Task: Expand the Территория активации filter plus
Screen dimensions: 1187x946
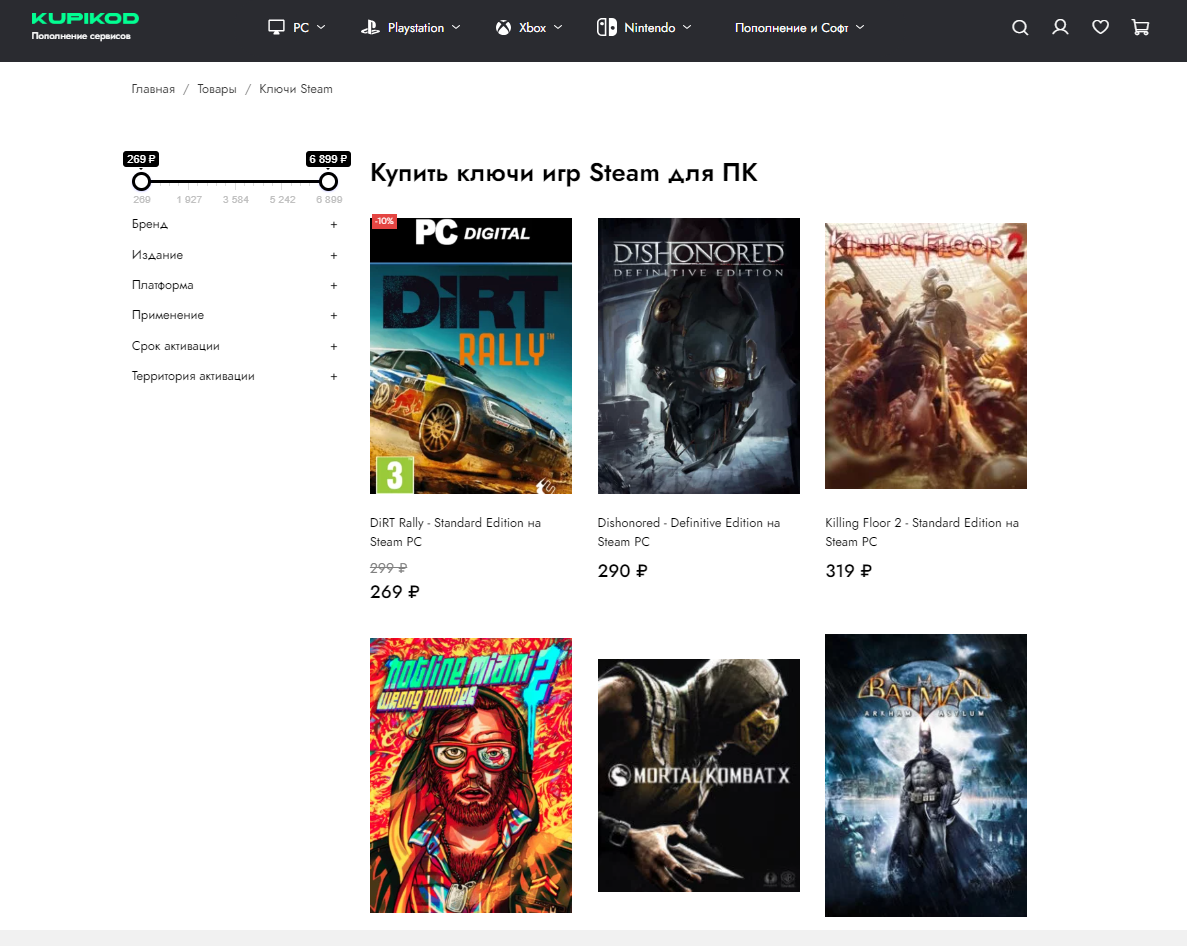Action: tap(334, 376)
